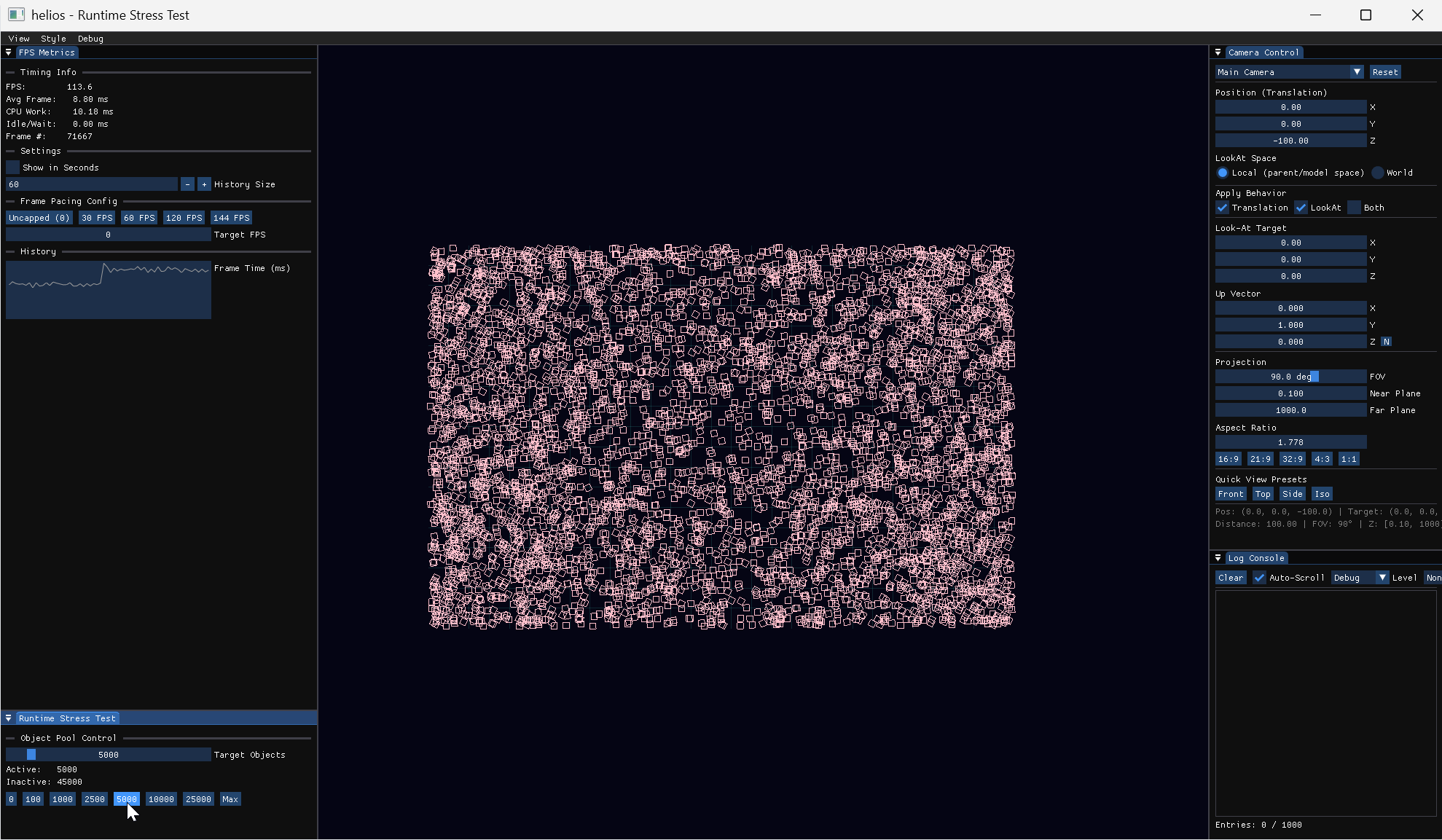This screenshot has width=1442, height=840.
Task: Click the N normalize button beside Up Vector Z
Action: coord(1386,342)
